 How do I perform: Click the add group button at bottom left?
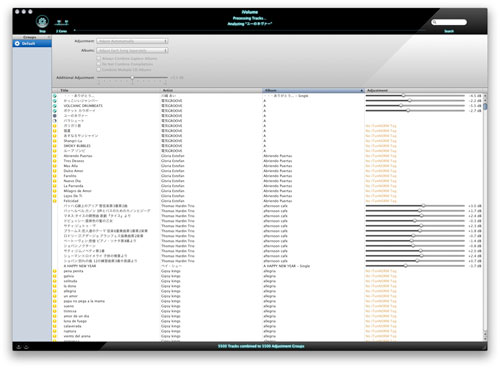(19, 347)
